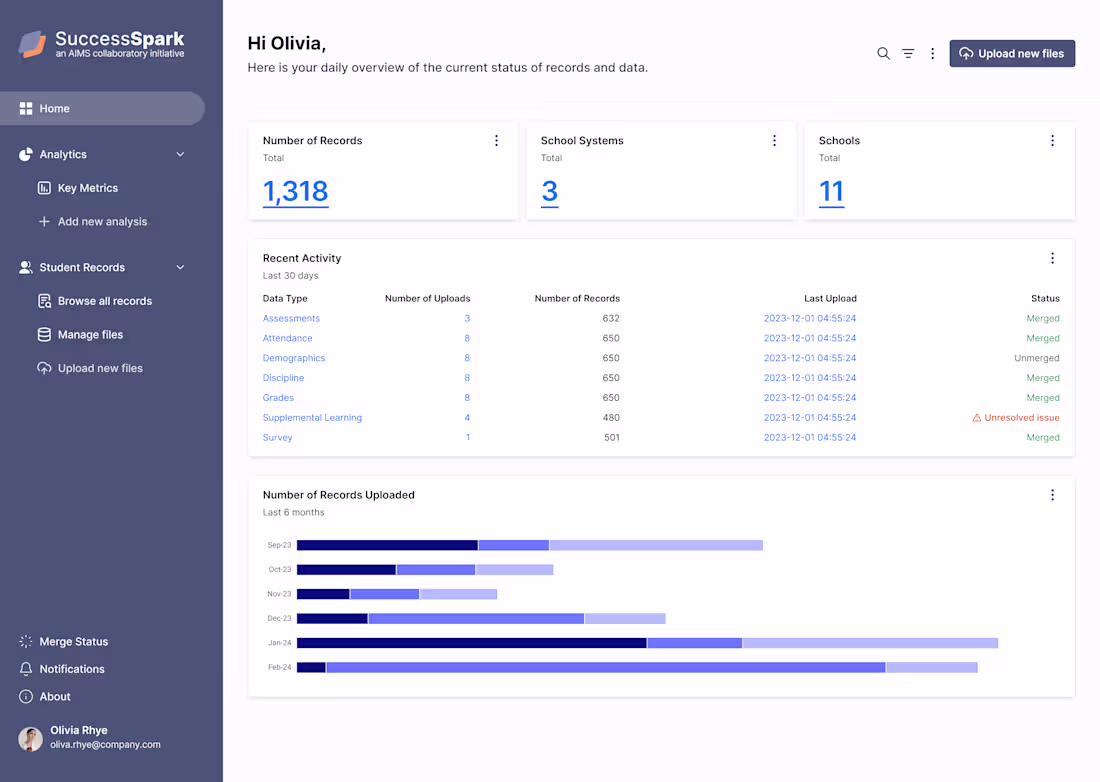The image size is (1100, 782).
Task: Open Key Metrics under Analytics
Action: [x=87, y=188]
